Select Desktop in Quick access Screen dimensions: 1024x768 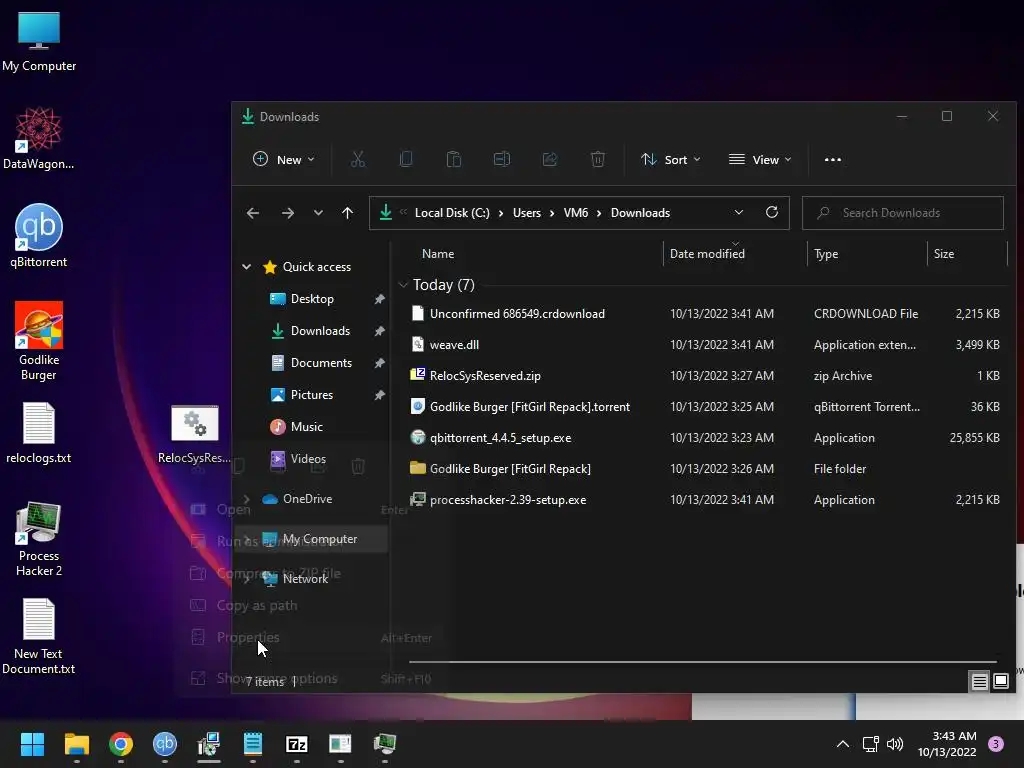[x=312, y=298]
